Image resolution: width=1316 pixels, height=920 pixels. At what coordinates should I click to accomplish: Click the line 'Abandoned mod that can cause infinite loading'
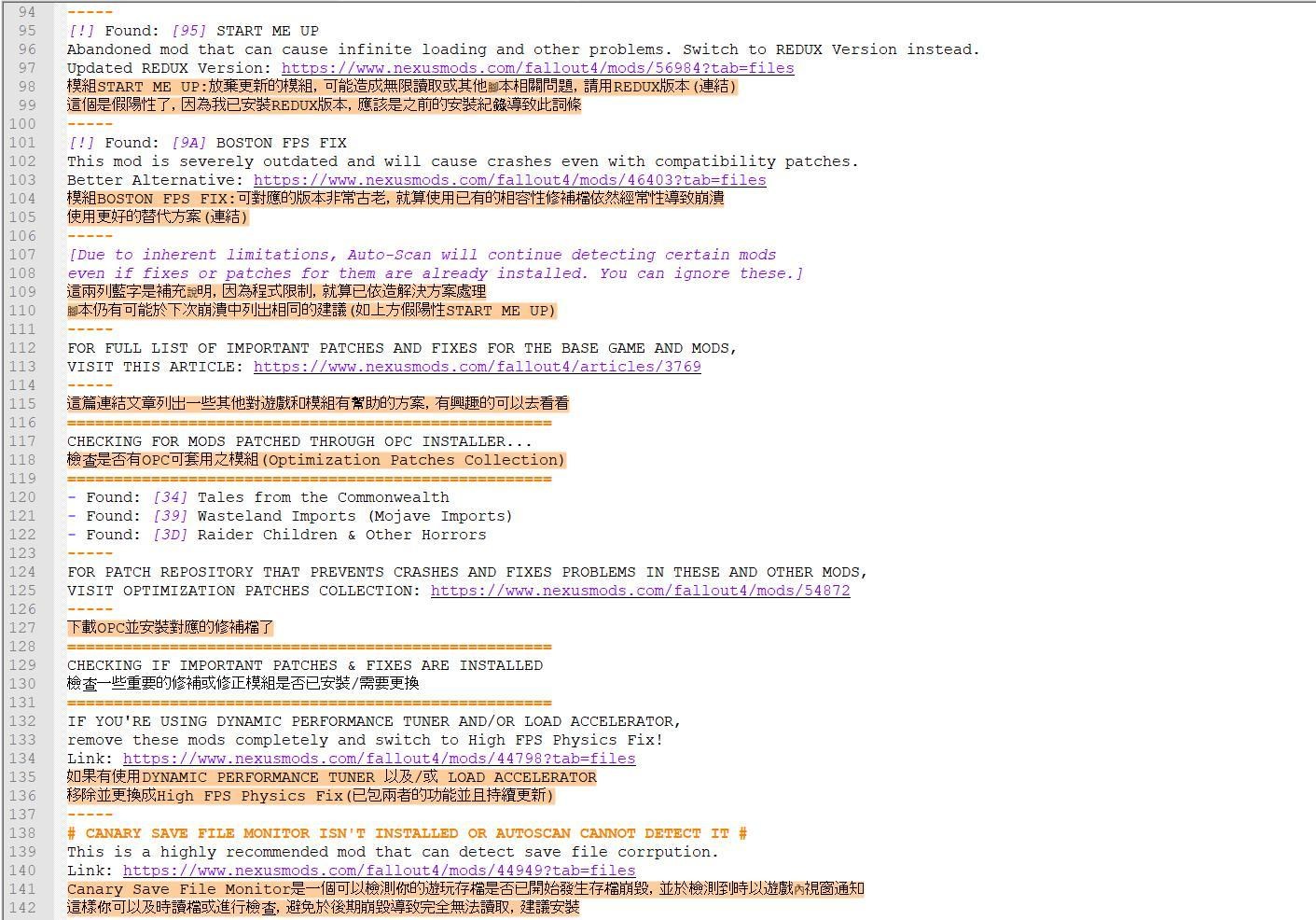523,49
